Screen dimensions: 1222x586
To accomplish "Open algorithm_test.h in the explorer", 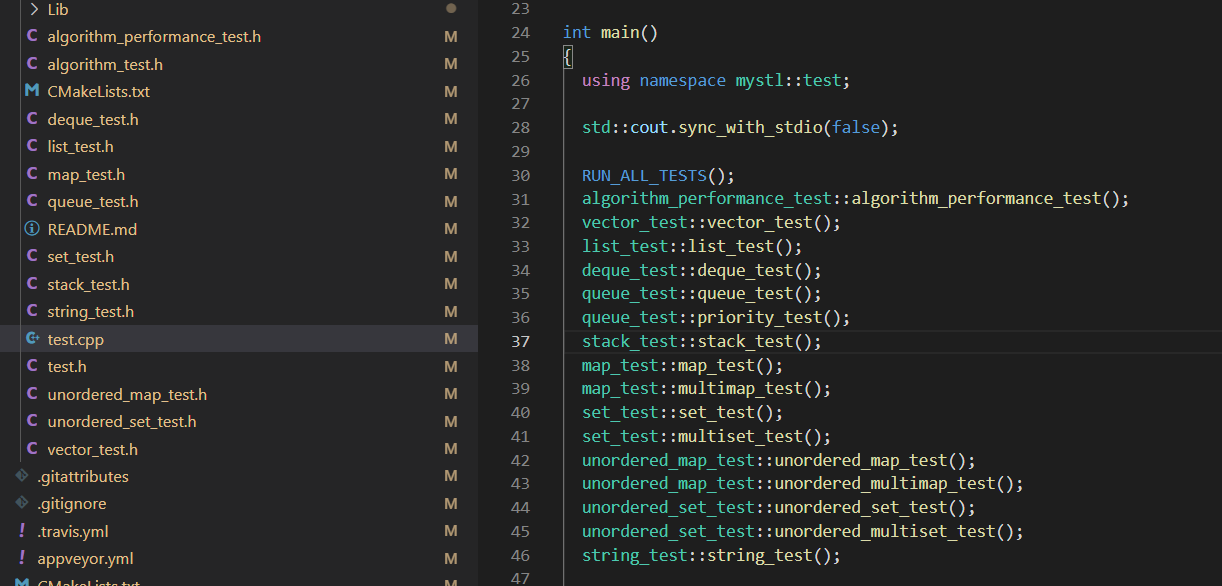I will [105, 64].
